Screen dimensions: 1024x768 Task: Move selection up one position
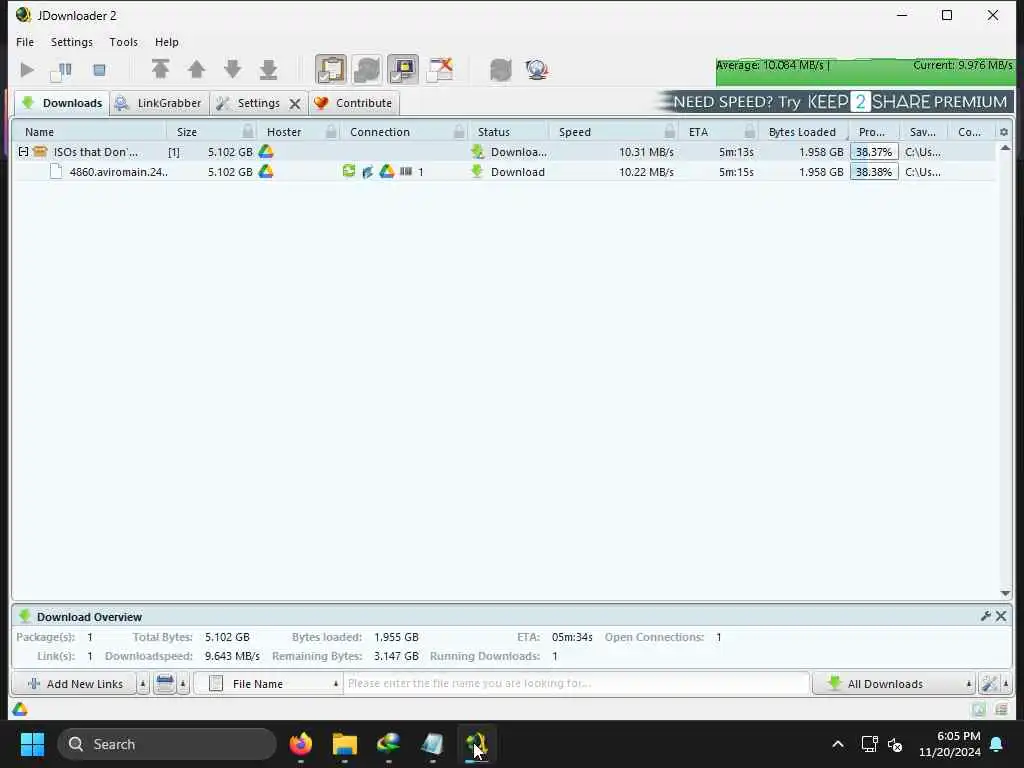tap(197, 70)
